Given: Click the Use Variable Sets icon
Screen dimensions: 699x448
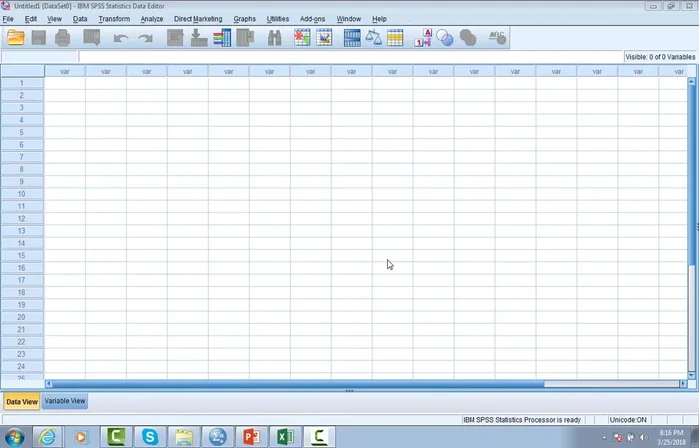Looking at the screenshot, I should tap(445, 38).
